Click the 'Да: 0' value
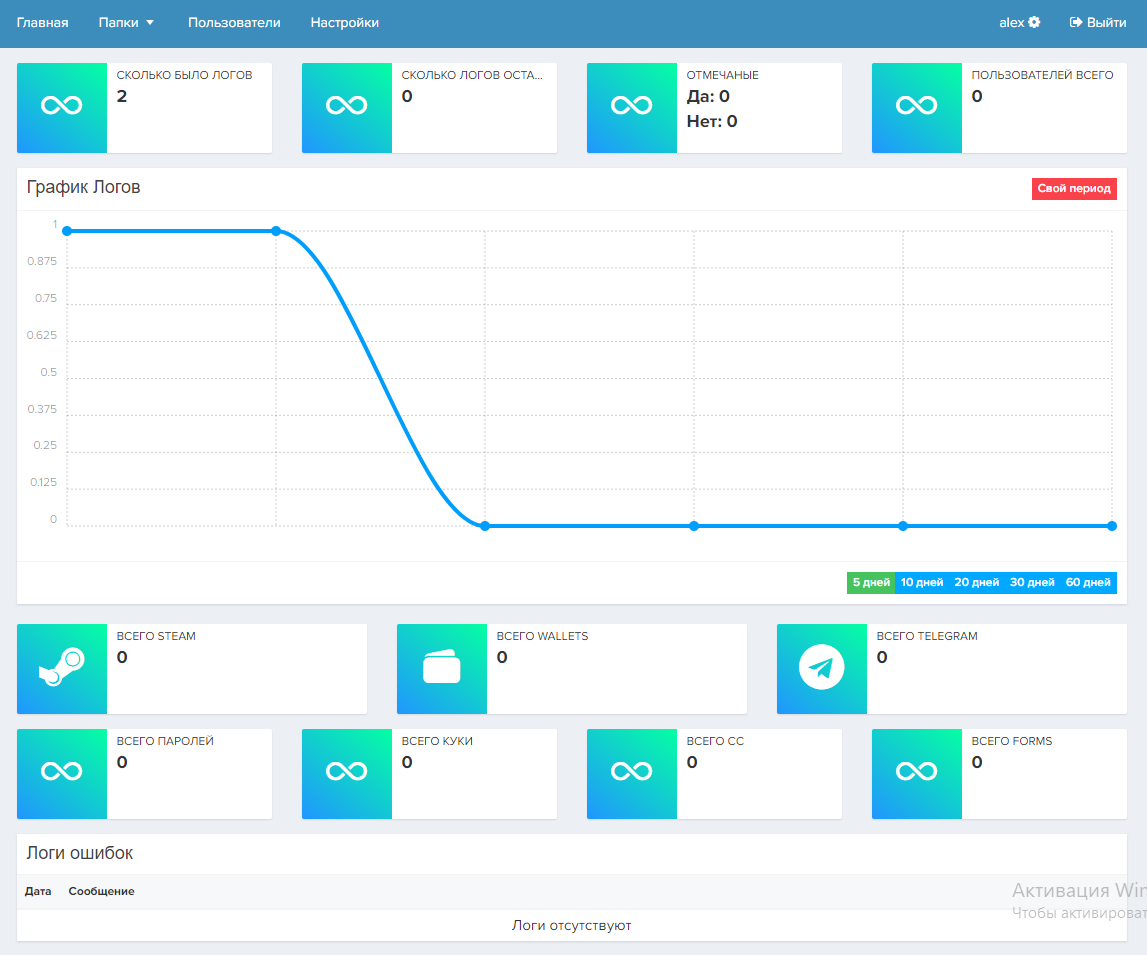Screen dimensions: 1147x955 (x=708, y=97)
